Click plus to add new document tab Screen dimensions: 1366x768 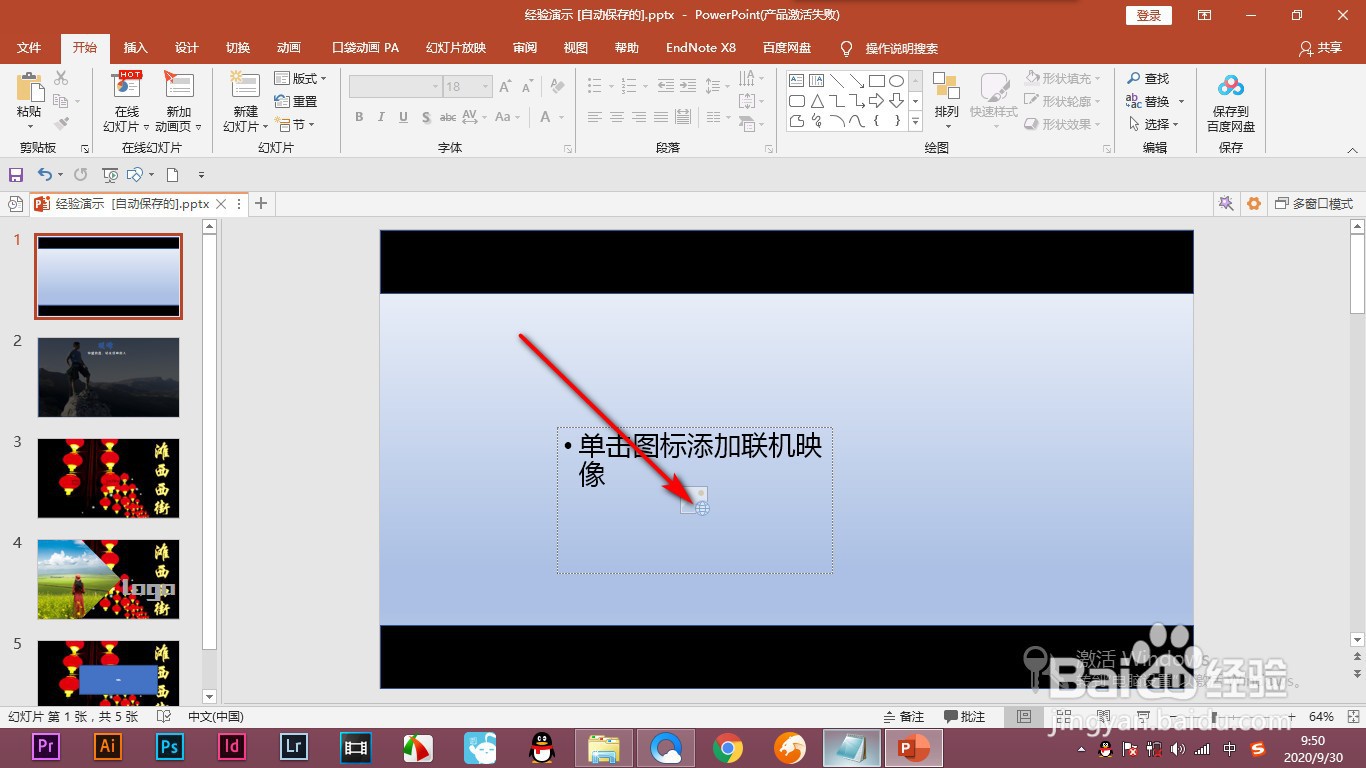261,203
